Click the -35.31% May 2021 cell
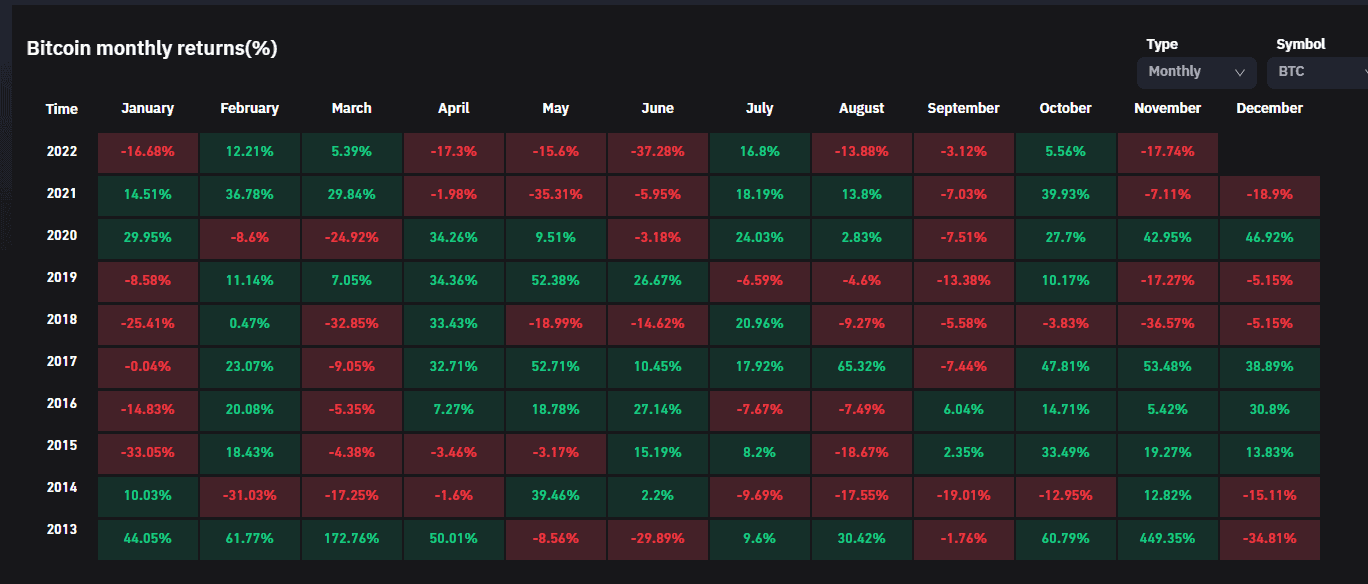 click(x=555, y=195)
